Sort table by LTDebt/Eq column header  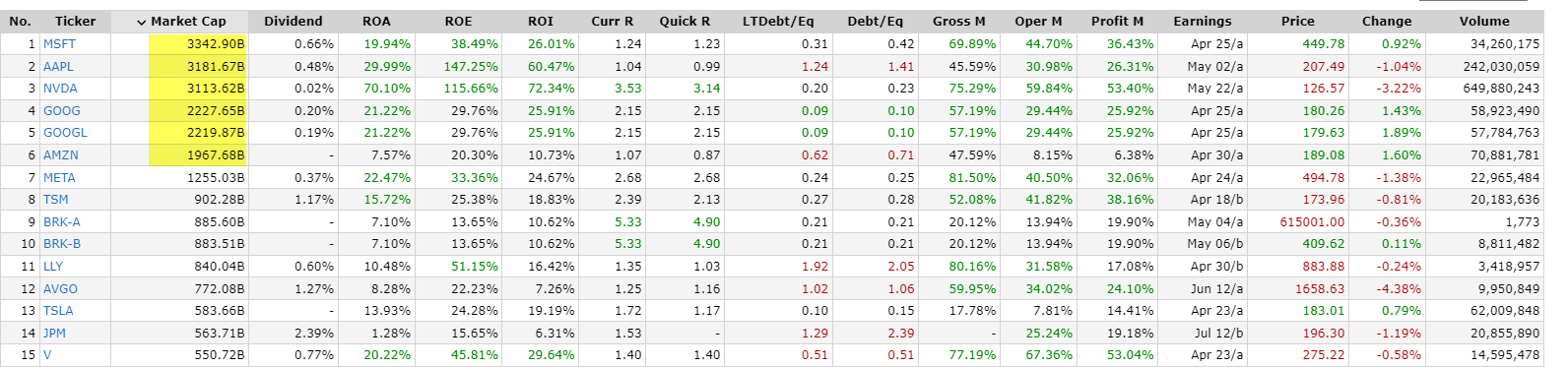coord(778,21)
